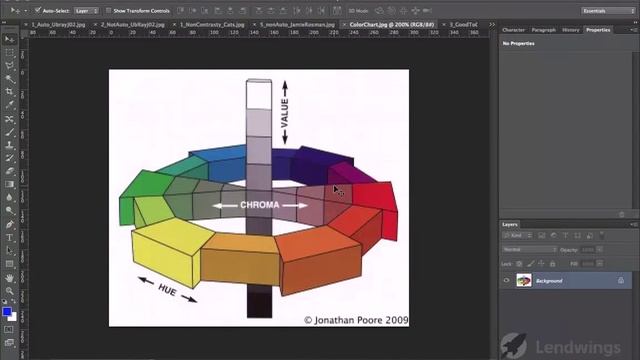Switch to the 2_NotAuto document tab

(x=133, y=24)
